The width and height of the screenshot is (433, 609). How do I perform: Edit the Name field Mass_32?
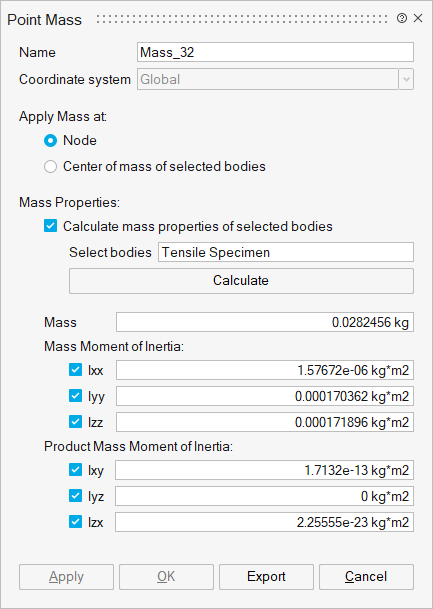tap(275, 52)
